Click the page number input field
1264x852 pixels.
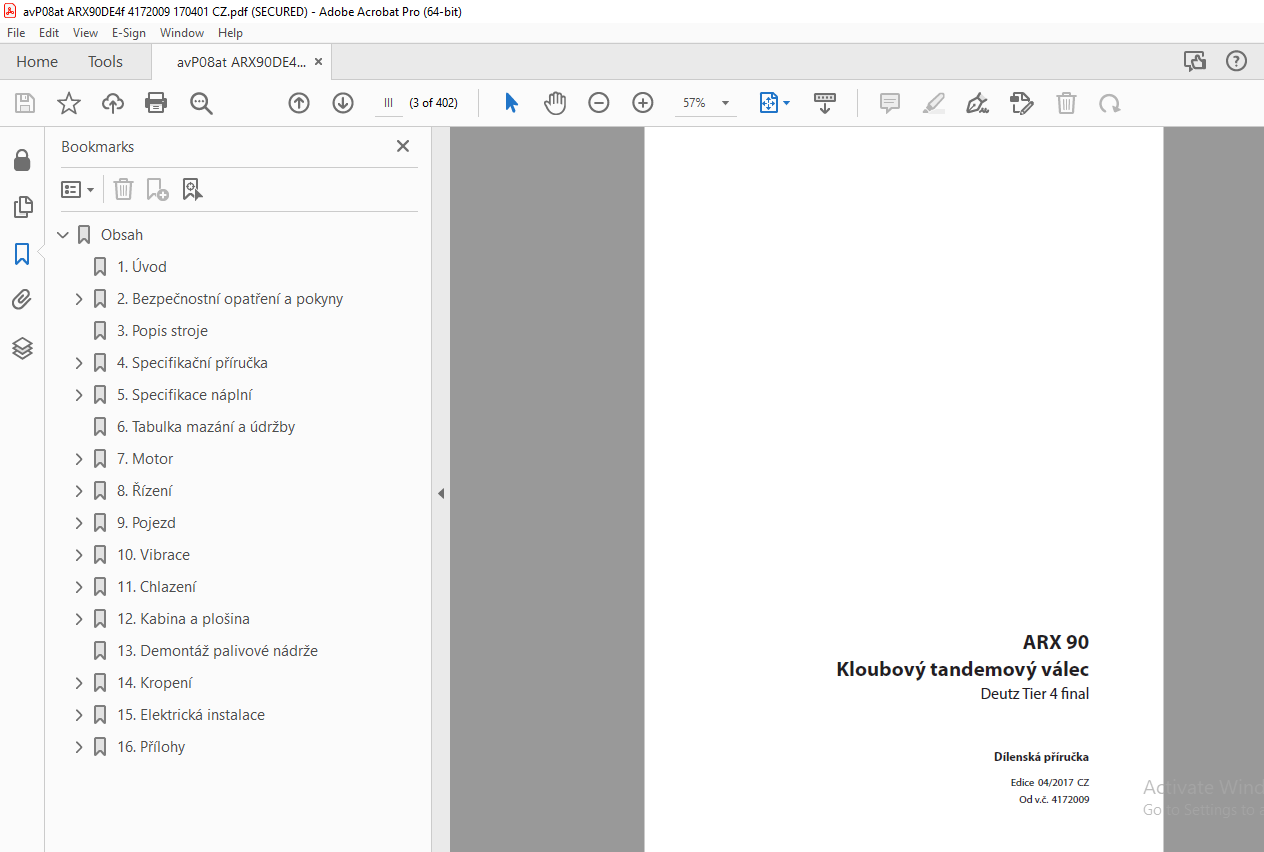389,103
